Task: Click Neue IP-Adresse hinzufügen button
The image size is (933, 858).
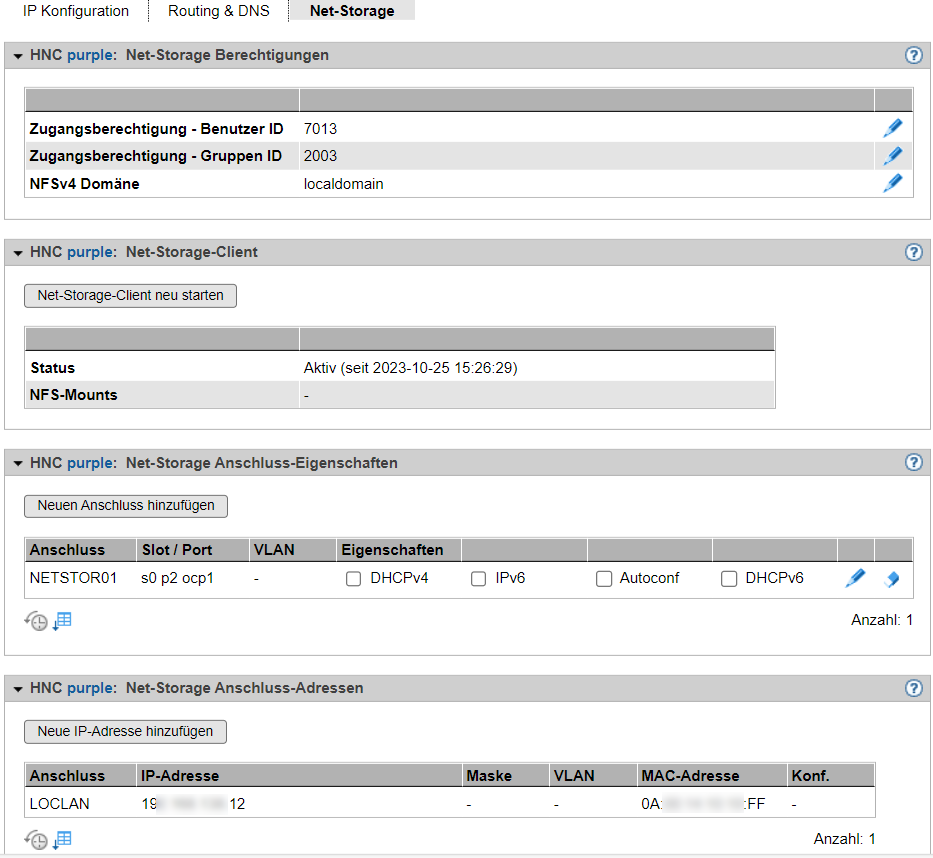Action: pos(125,732)
